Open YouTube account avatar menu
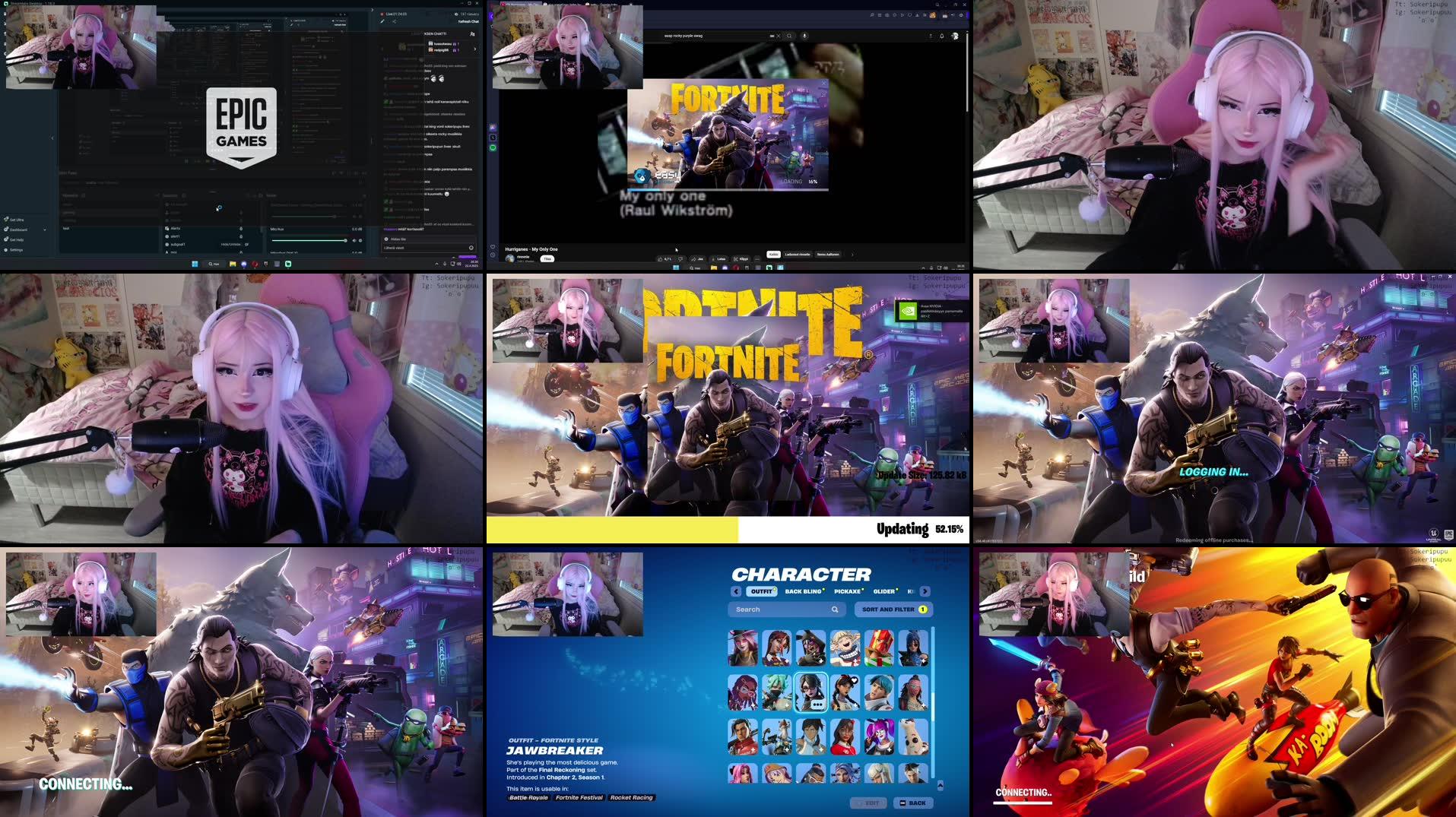This screenshot has height=817, width=1456. (x=955, y=36)
